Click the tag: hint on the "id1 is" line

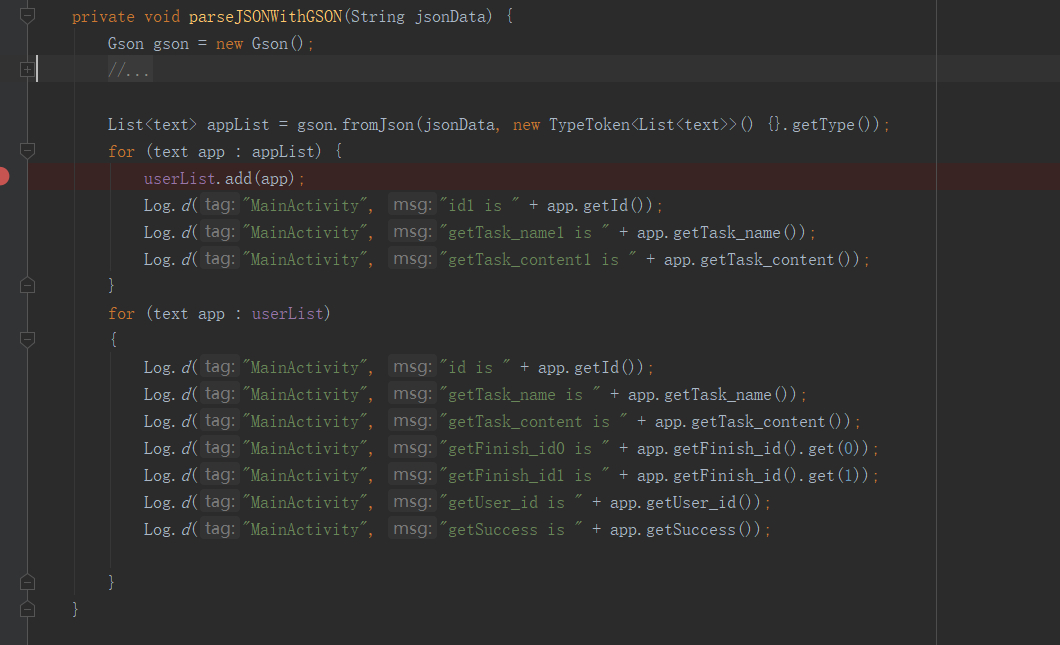(x=220, y=205)
